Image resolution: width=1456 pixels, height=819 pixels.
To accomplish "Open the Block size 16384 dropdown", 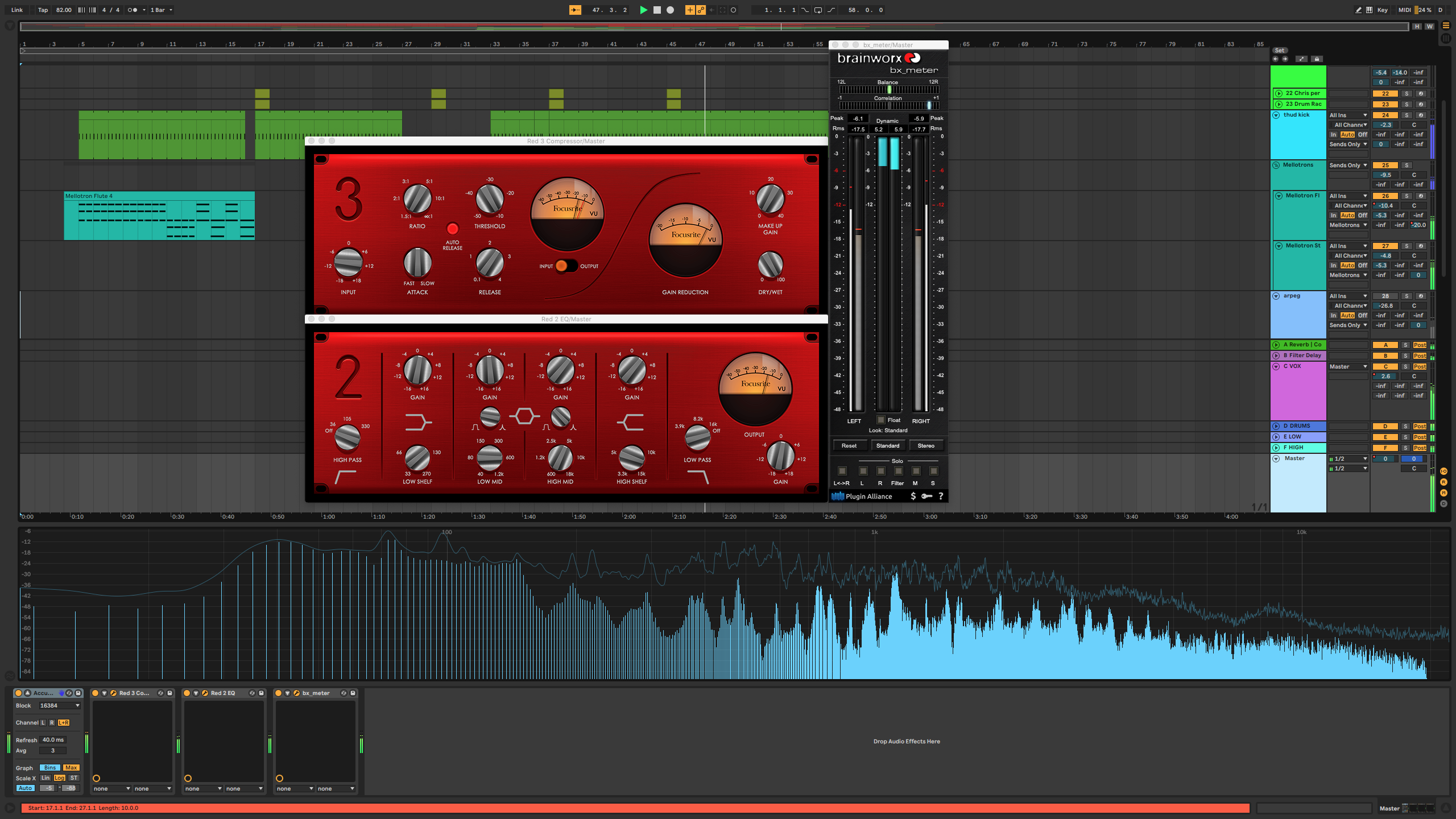I will [60, 705].
